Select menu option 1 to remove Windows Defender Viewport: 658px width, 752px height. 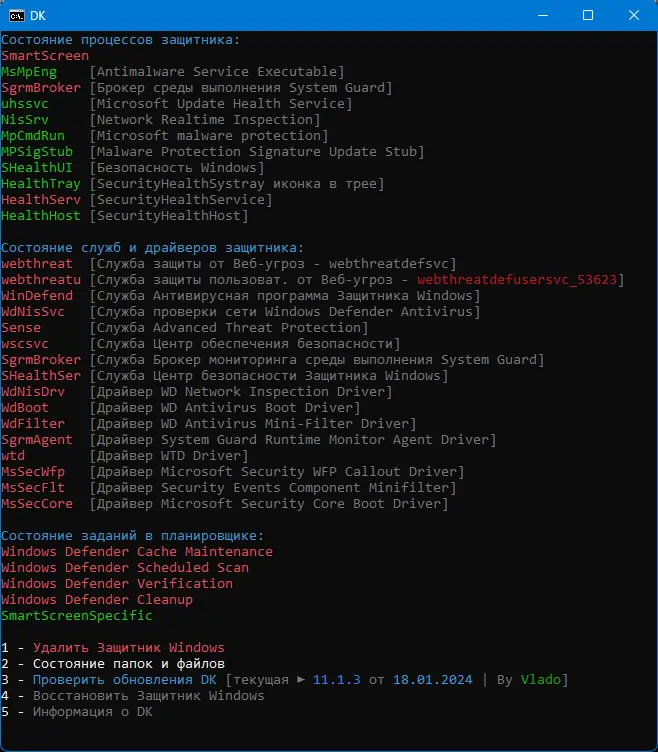pyautogui.click(x=128, y=648)
